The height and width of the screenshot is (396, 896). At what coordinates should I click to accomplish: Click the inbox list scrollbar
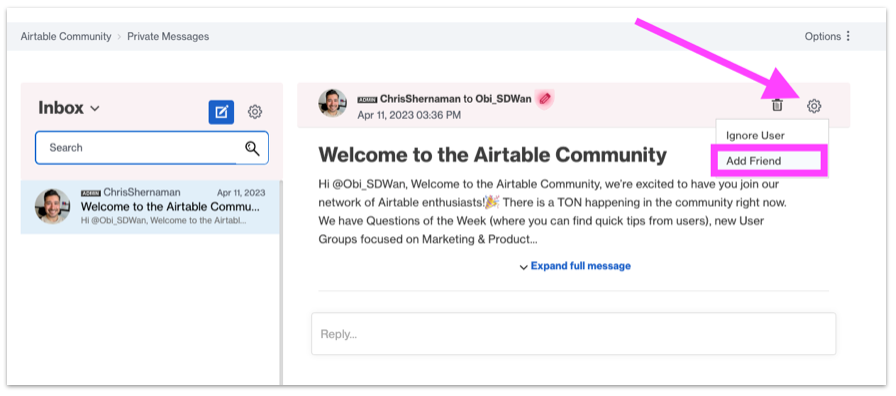pos(281,282)
